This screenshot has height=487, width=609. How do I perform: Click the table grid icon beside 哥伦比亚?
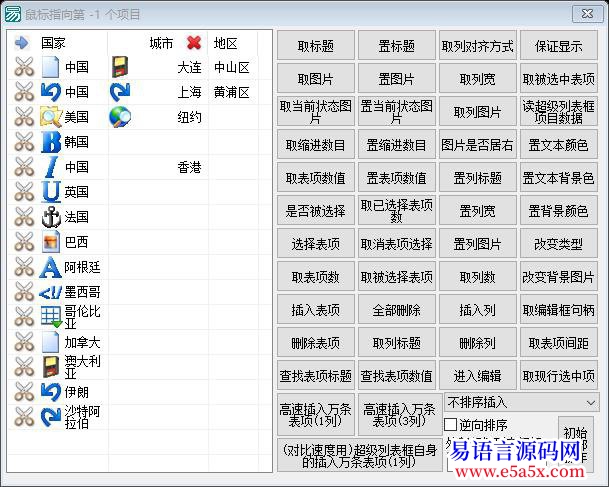pos(51,317)
